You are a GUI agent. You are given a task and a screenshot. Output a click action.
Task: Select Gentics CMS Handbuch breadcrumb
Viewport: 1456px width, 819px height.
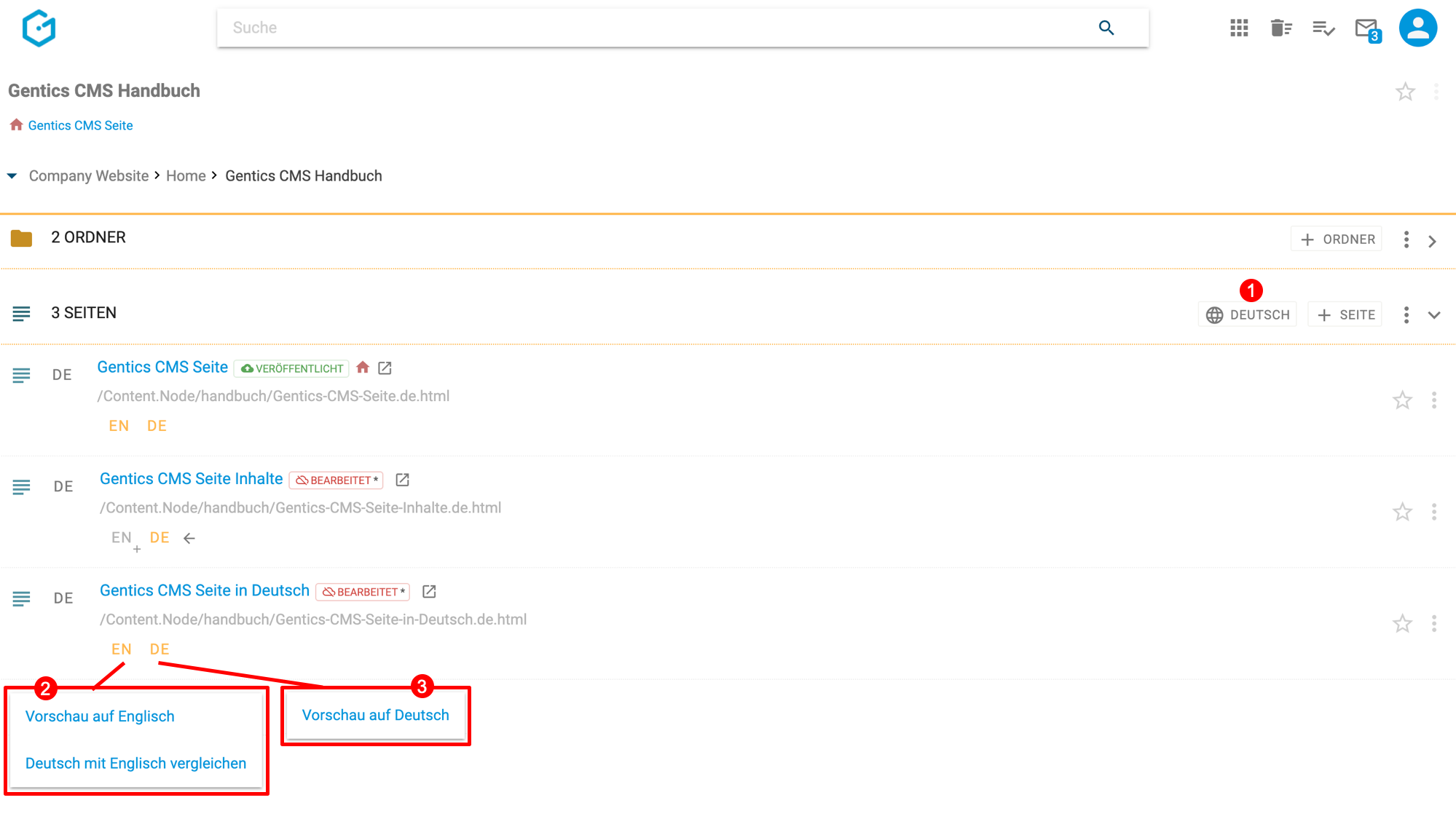tap(304, 175)
